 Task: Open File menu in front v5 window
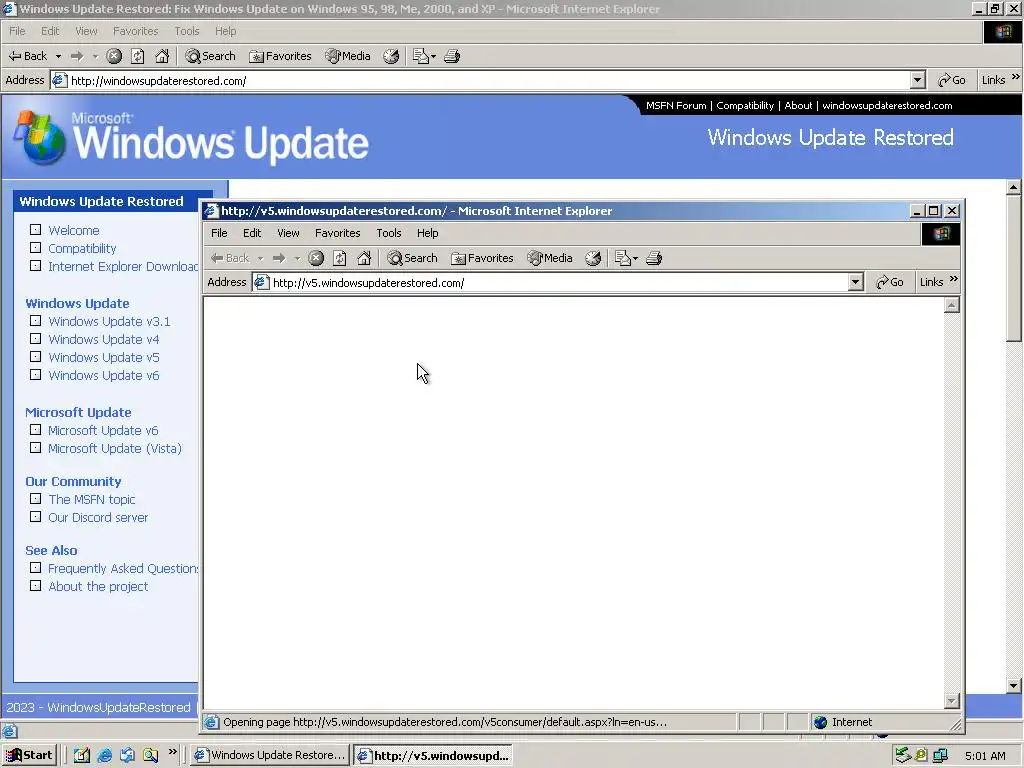219,233
